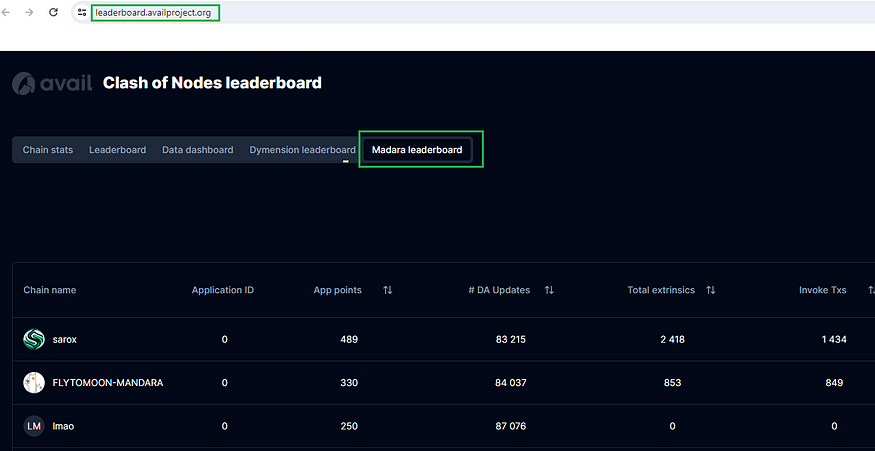
Task: Sort by # DA Updates arrows icon
Action: coord(549,290)
